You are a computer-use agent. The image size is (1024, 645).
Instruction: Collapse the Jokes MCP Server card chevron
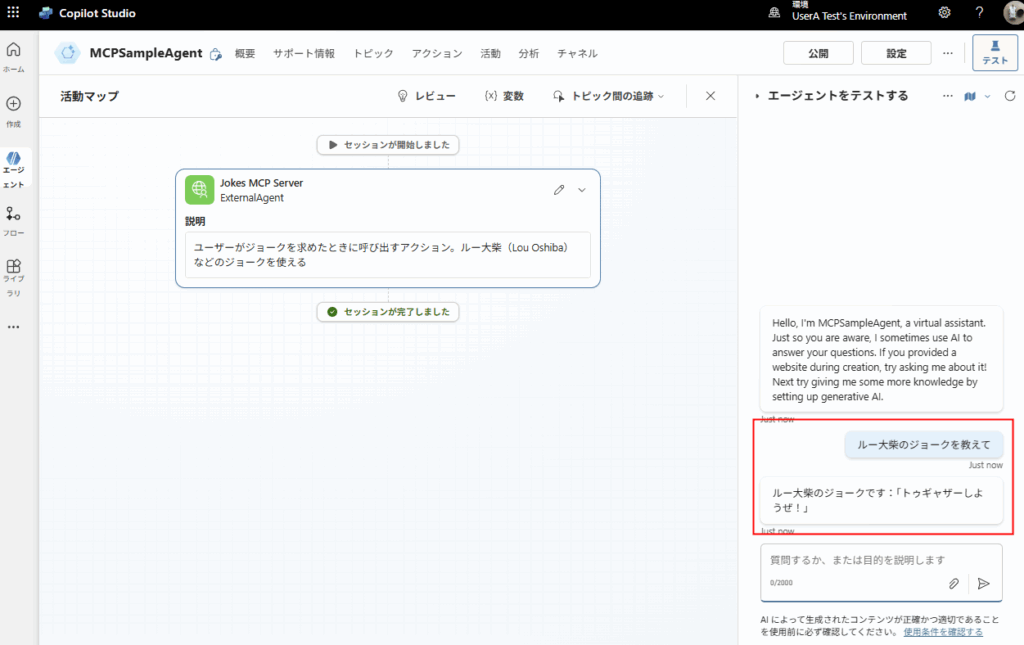tap(582, 190)
